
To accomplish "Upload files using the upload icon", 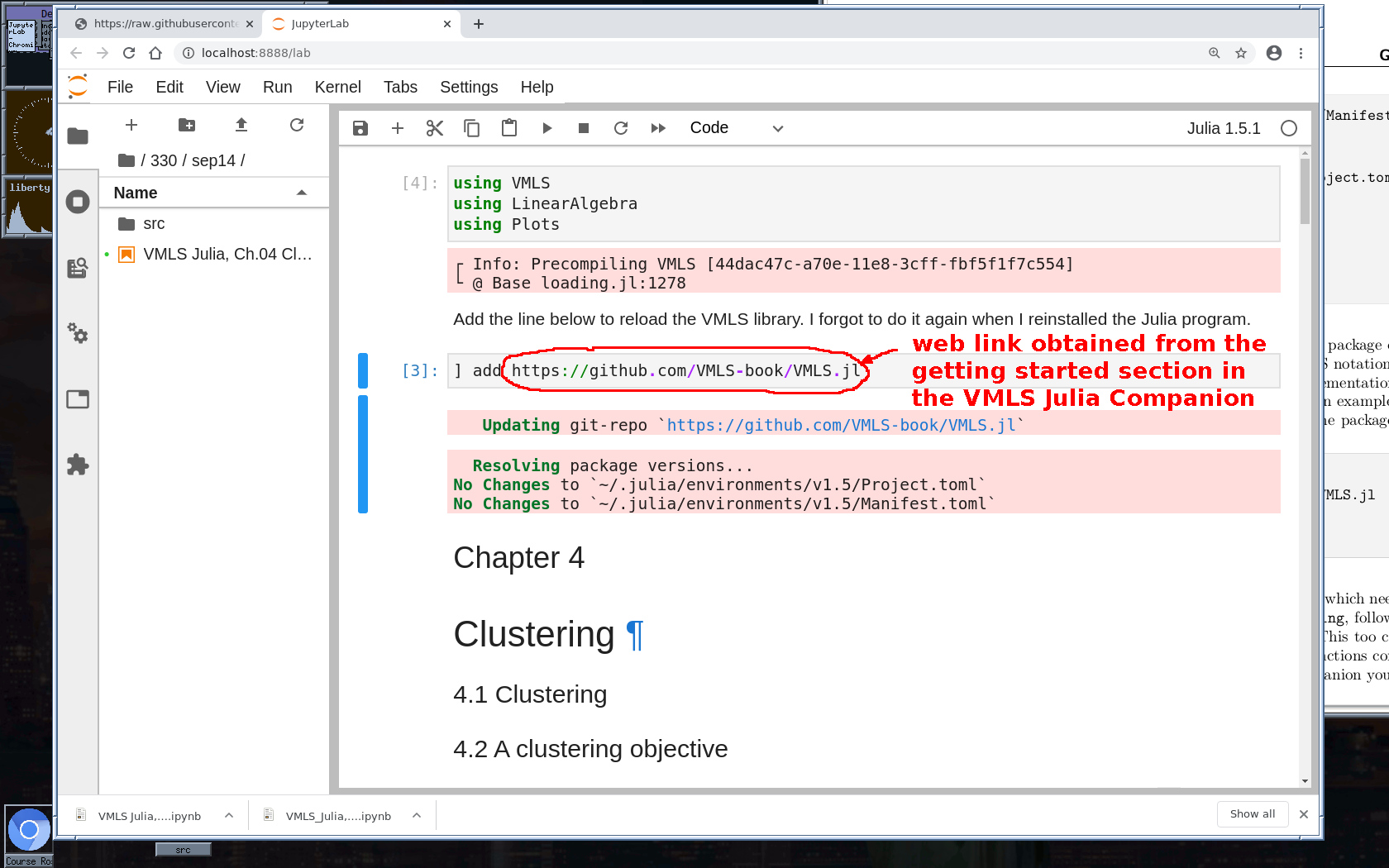I will 241,125.
